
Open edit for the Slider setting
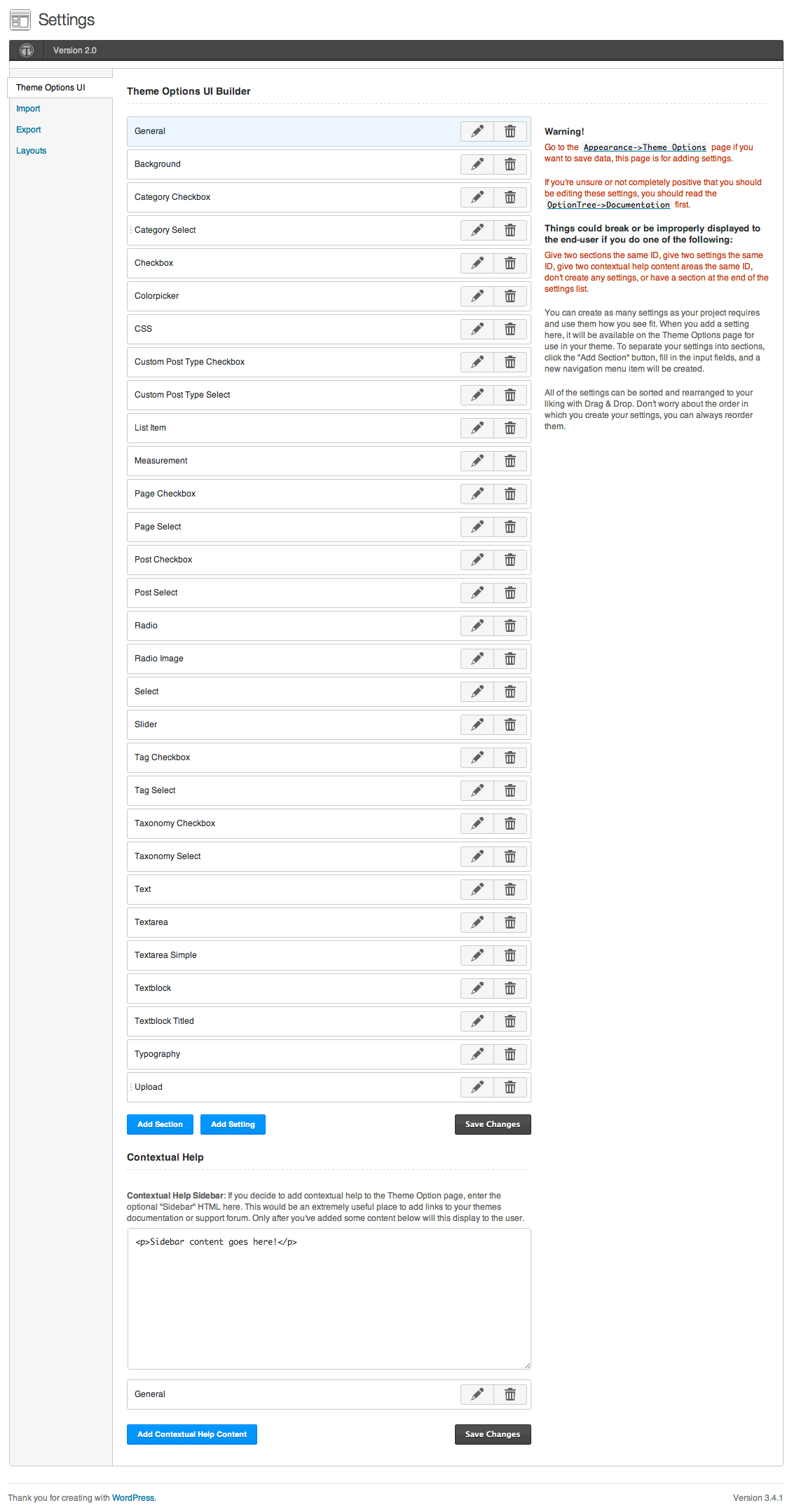(x=477, y=724)
